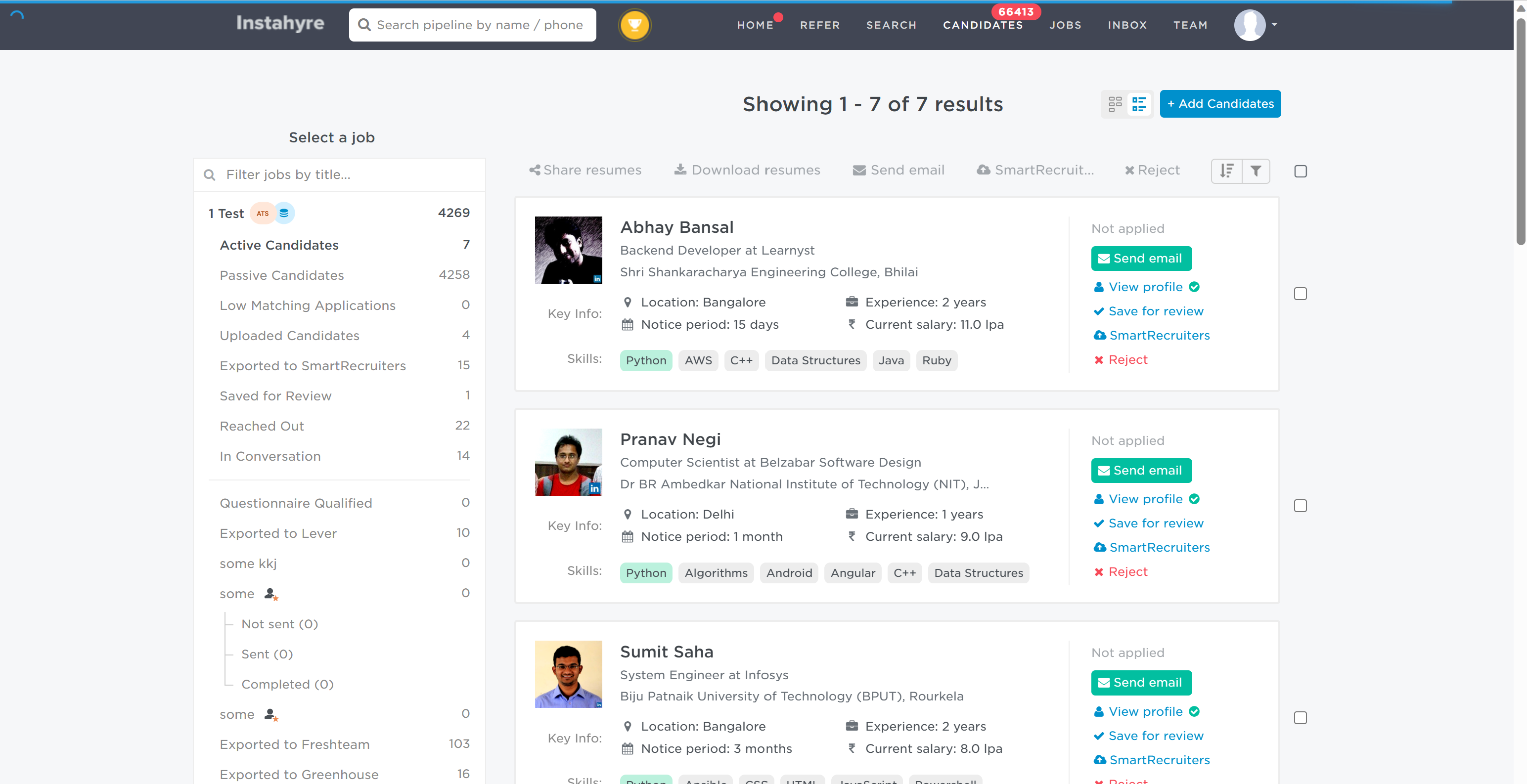Select Pranav Negi's checkbox
This screenshot has width=1527, height=784.
click(1300, 506)
